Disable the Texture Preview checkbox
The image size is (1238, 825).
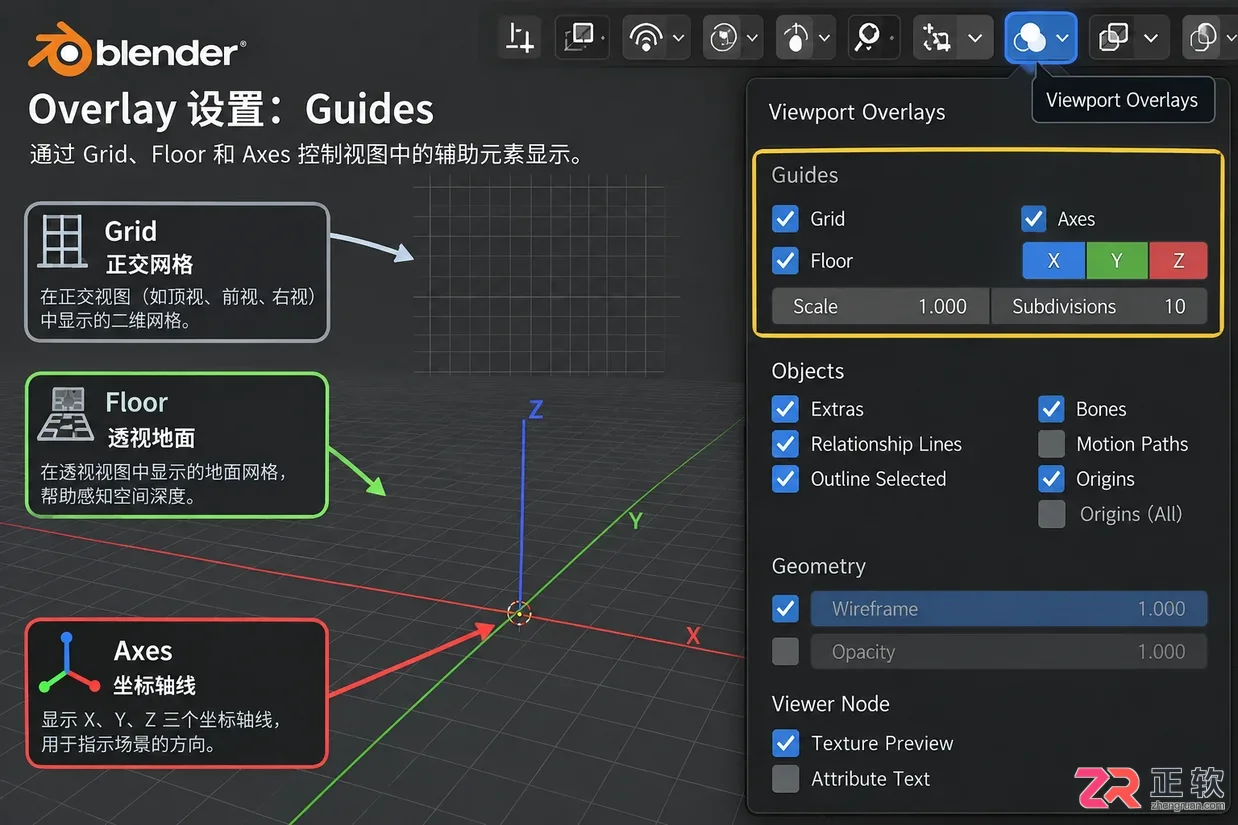coord(785,743)
